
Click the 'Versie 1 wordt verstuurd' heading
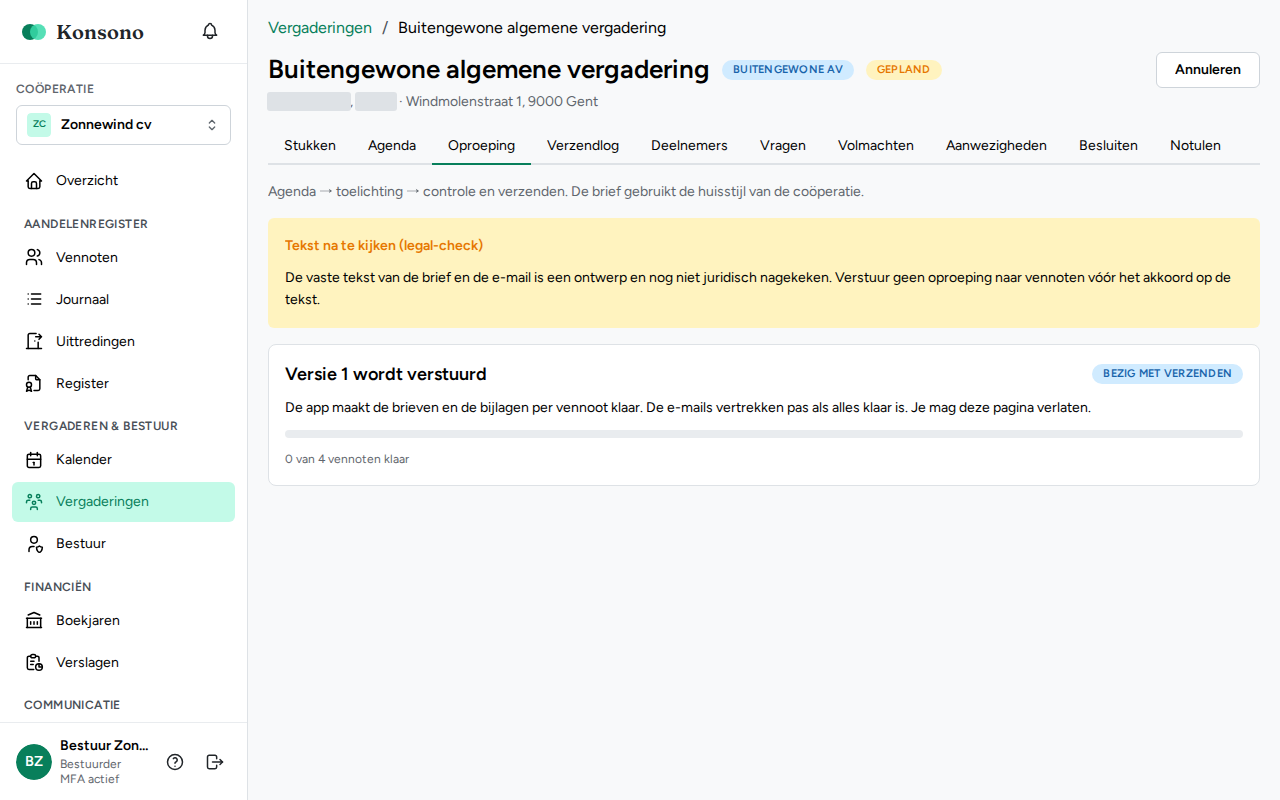386,375
